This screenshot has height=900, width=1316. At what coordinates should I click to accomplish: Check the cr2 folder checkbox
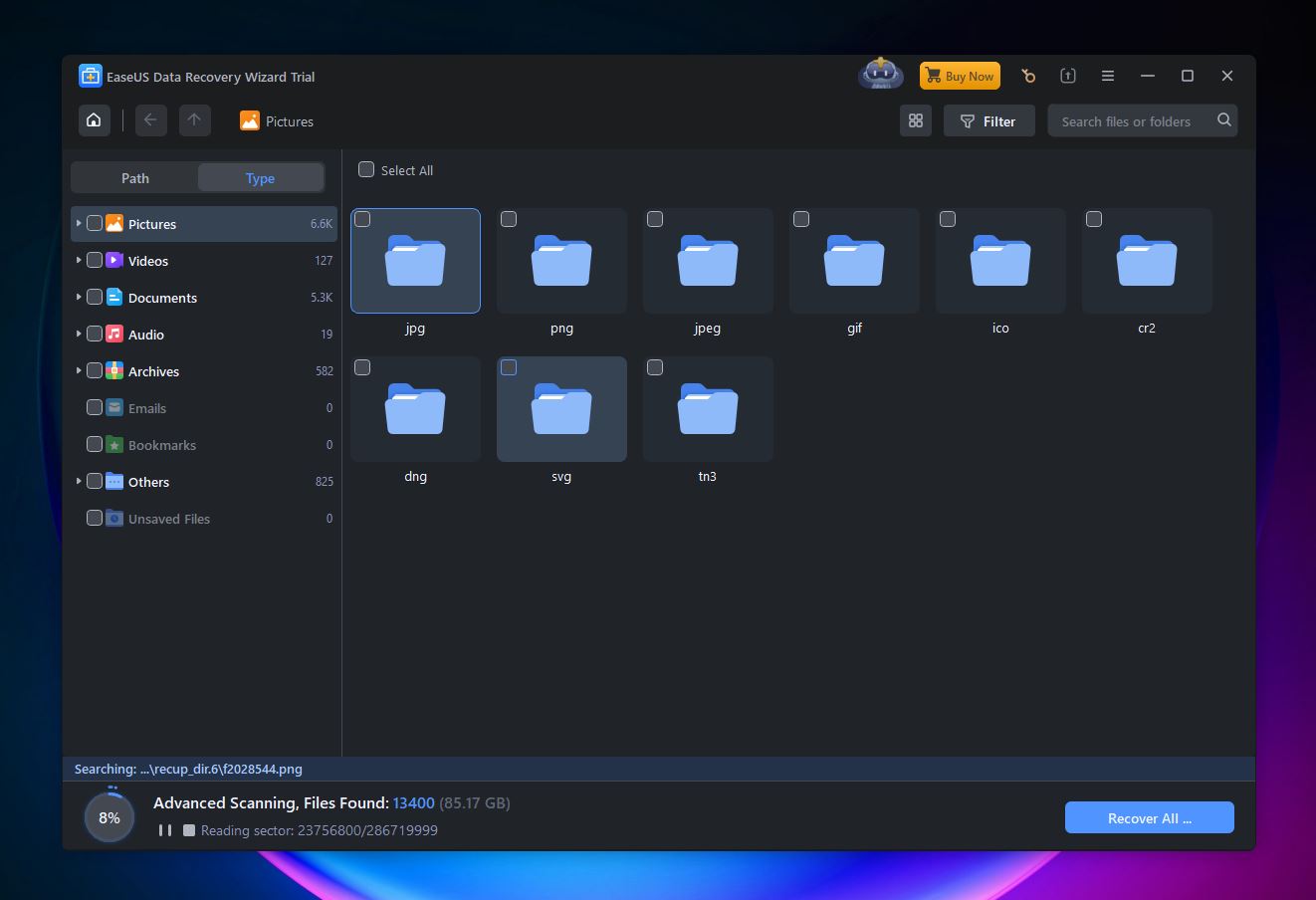1094,219
